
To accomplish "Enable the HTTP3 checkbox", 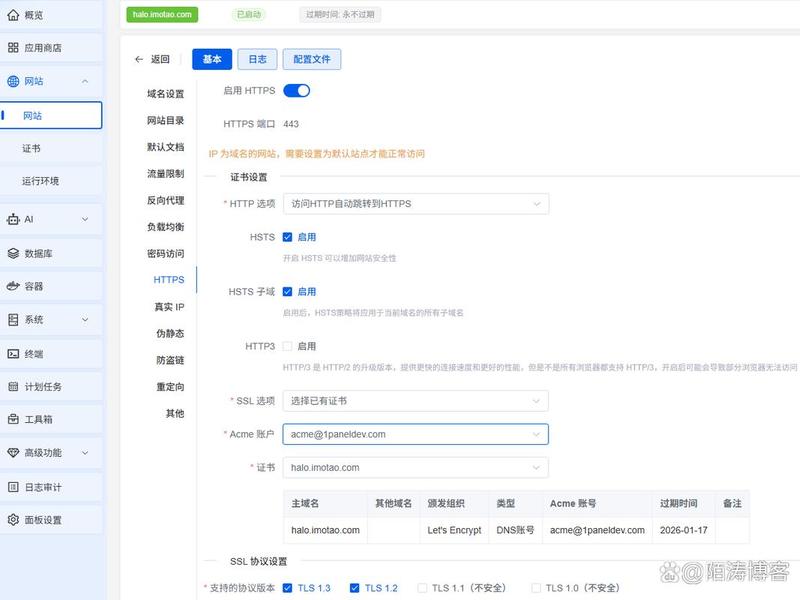I will [x=287, y=346].
